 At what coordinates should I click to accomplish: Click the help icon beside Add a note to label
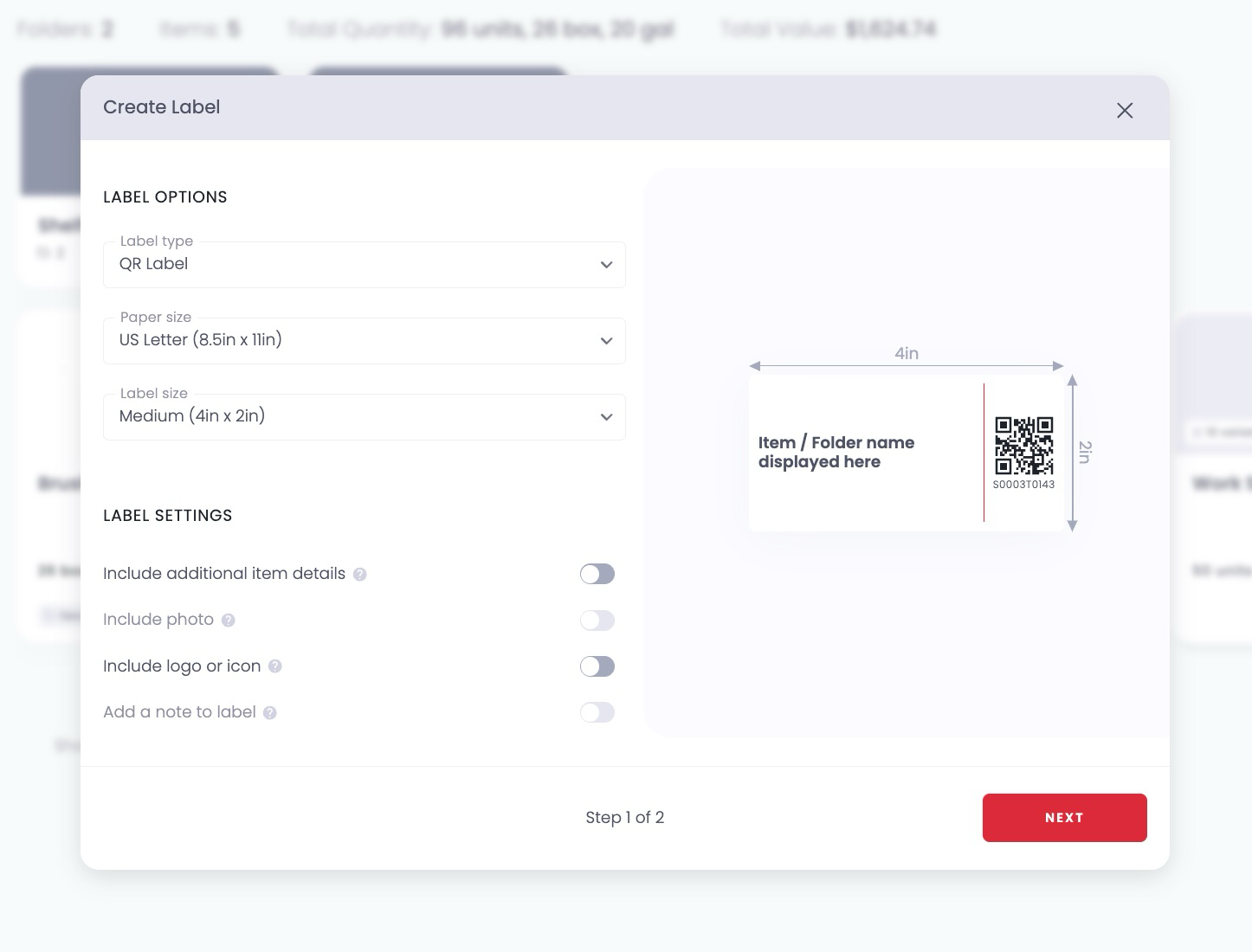coord(269,712)
